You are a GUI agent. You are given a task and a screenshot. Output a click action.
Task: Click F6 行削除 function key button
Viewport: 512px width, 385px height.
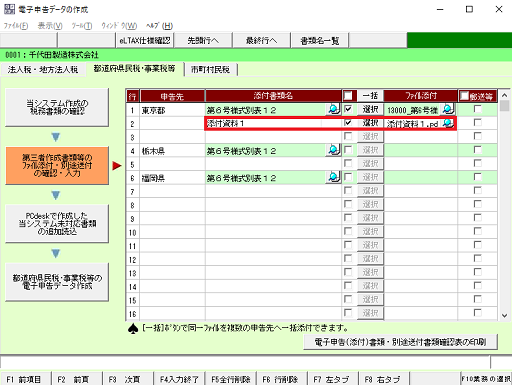(x=281, y=379)
